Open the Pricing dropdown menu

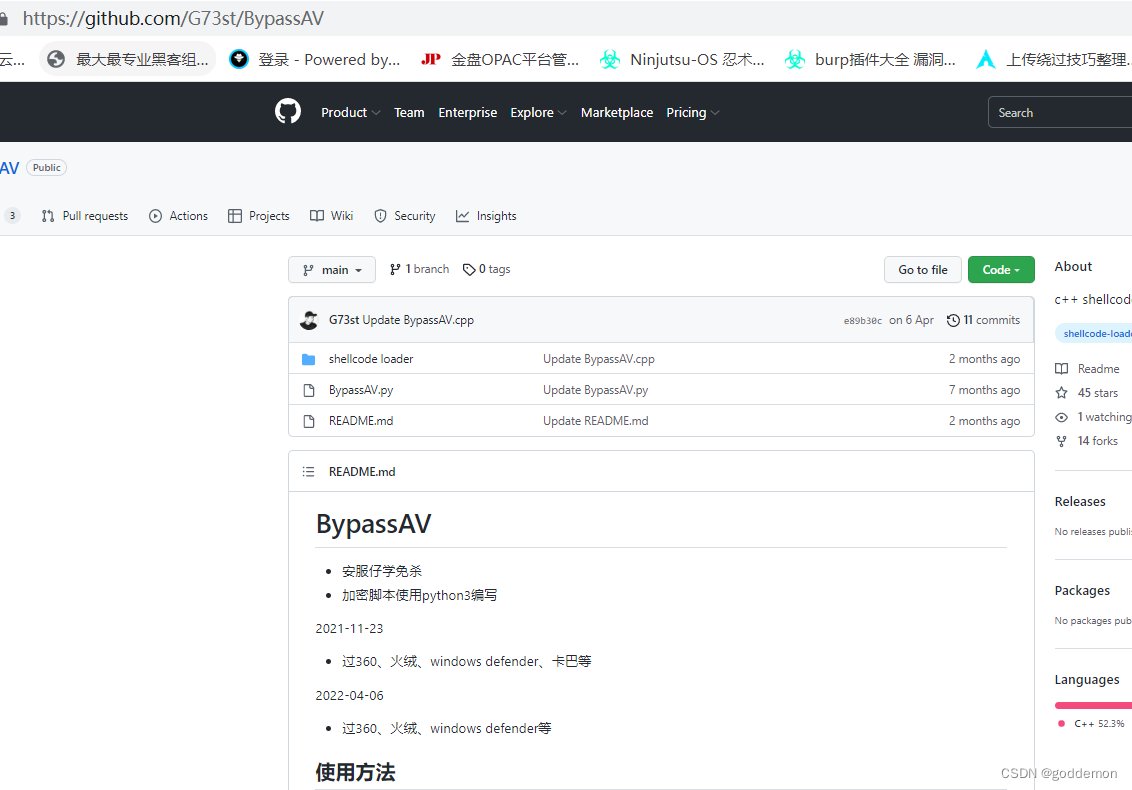pos(692,113)
